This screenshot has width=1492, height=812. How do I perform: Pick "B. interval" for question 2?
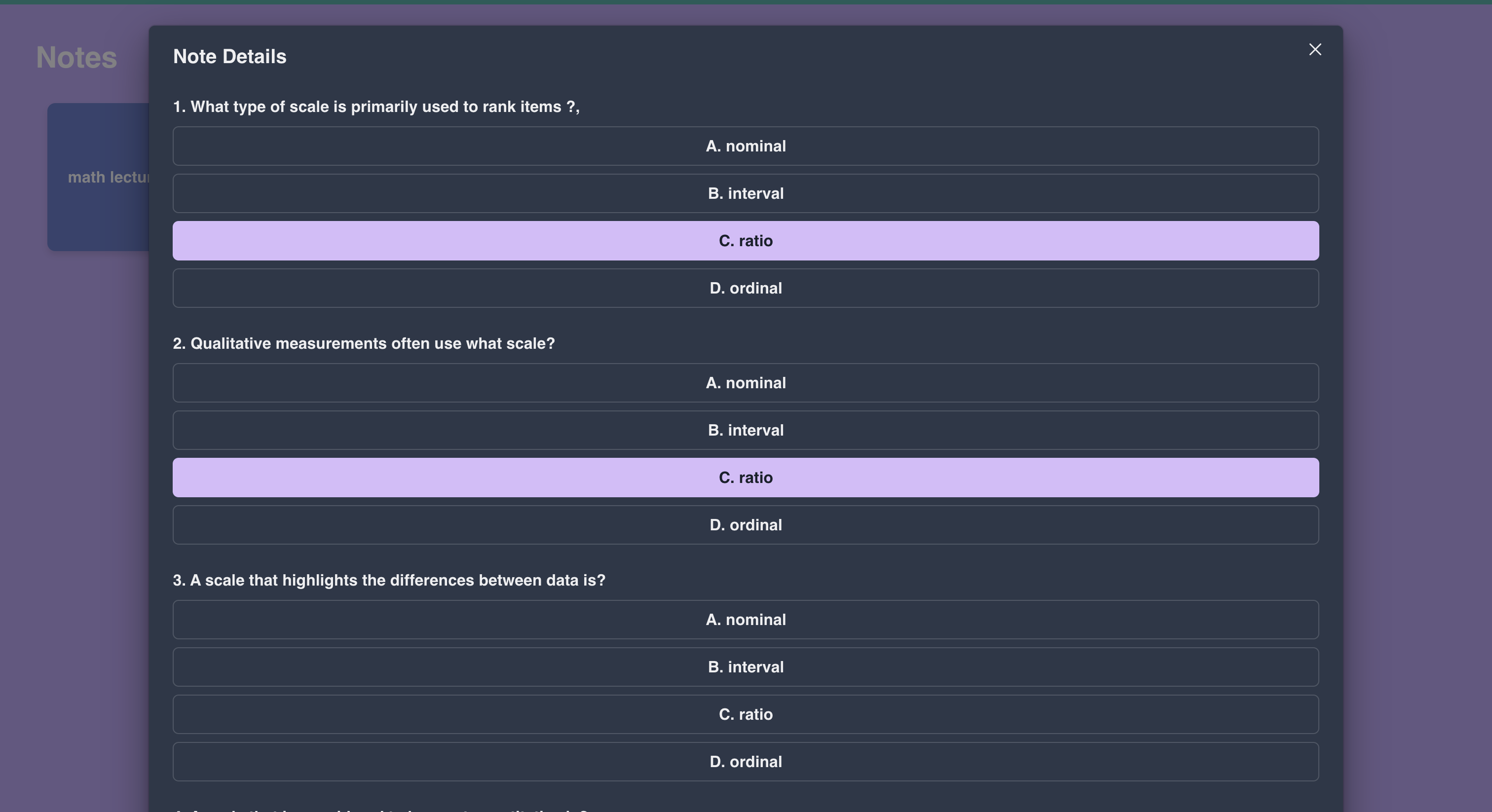746,430
